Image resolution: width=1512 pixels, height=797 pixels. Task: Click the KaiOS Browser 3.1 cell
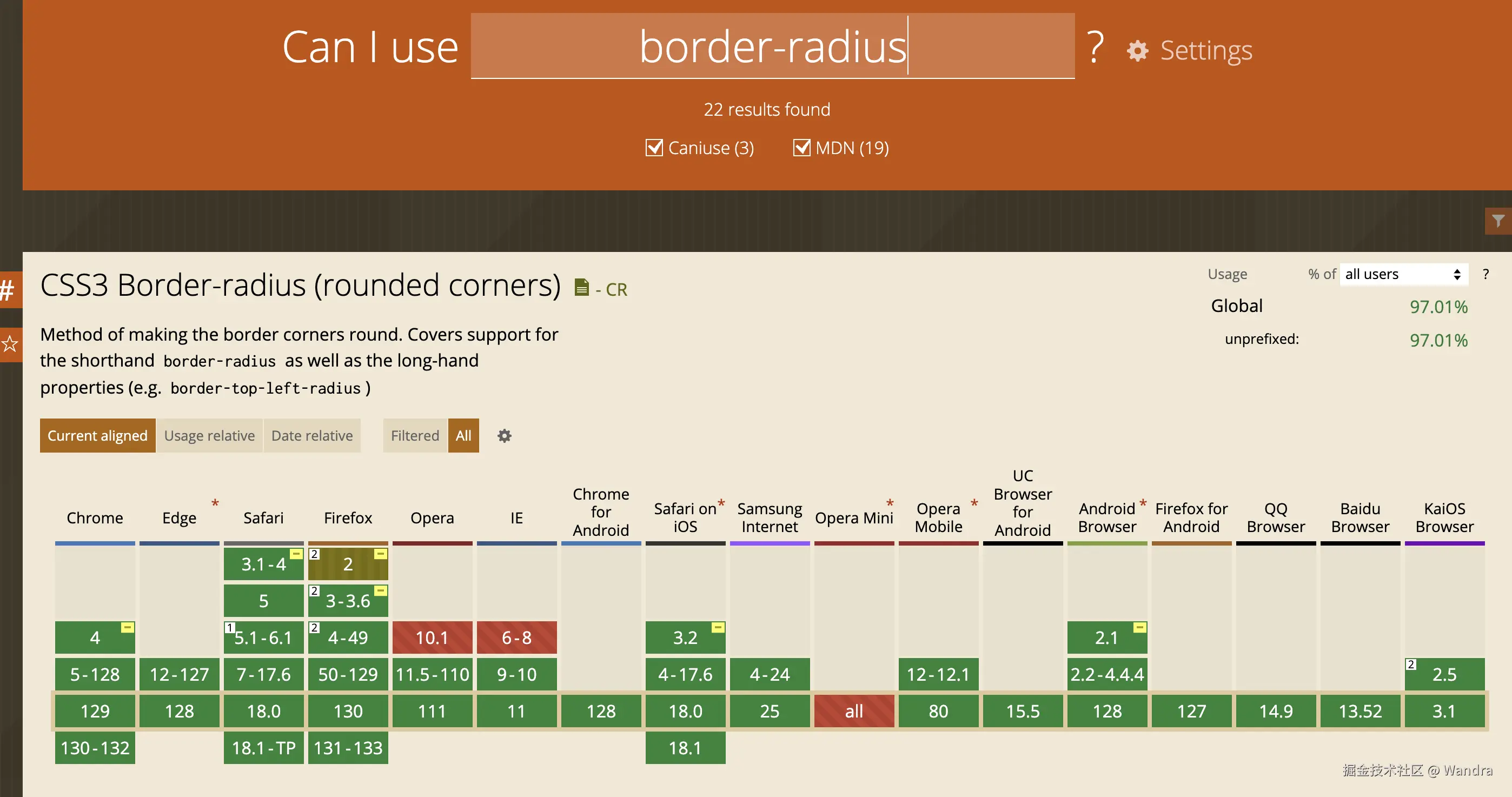[x=1444, y=712]
